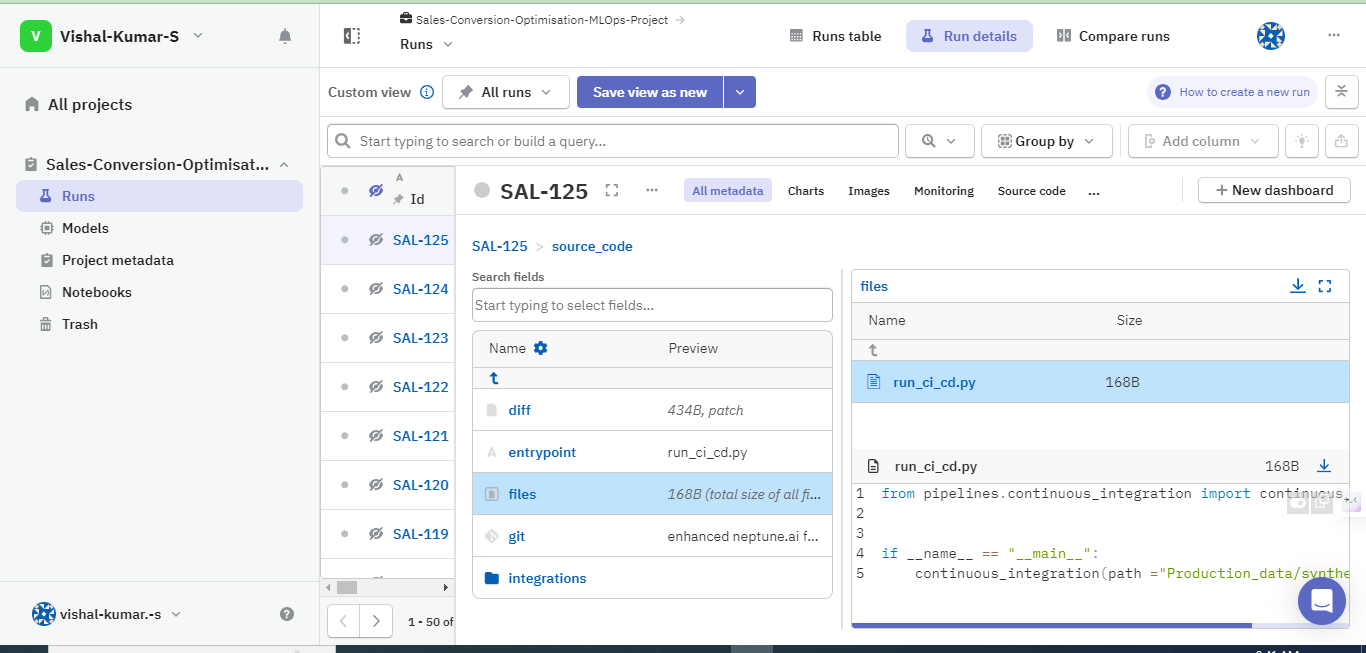Open How to create a new run
This screenshot has width=1366, height=653.
1233,92
